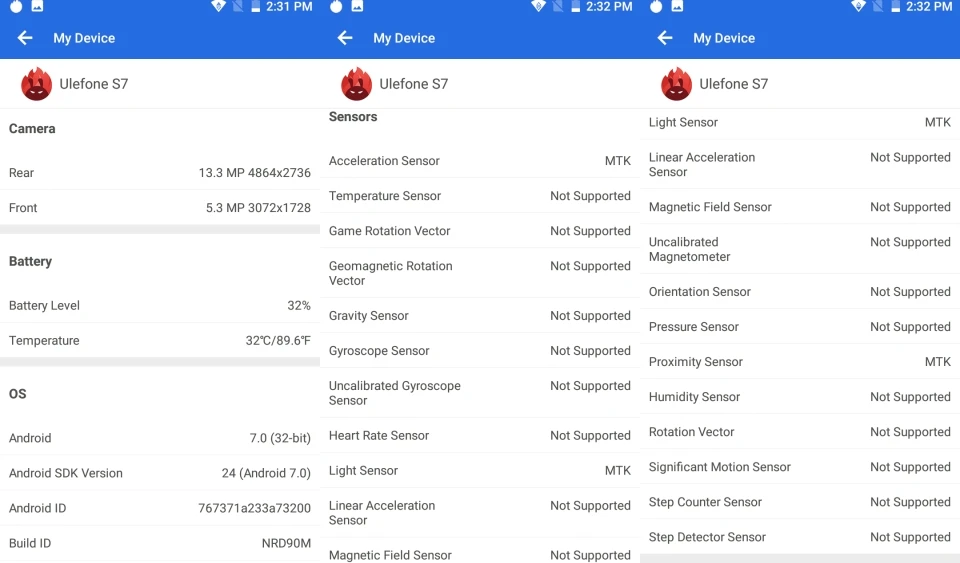The image size is (960, 563).
Task: Tap back arrow on screen showing Proximity Sensor
Action: [x=665, y=38]
